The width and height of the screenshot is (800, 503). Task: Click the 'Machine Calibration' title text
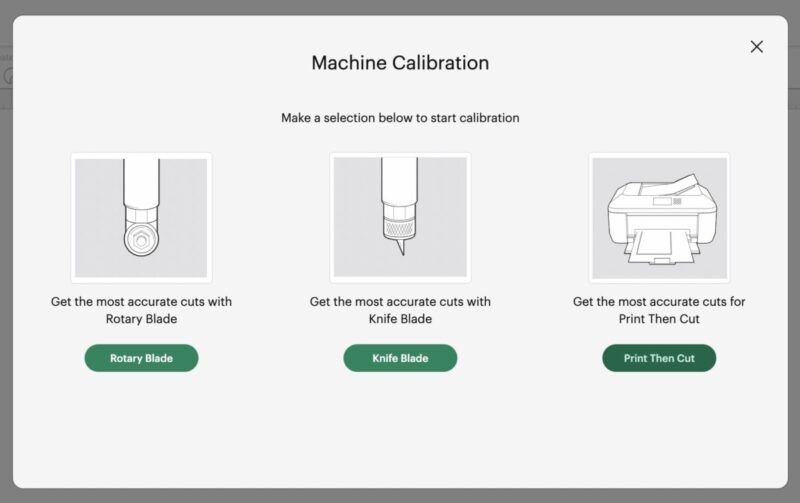(400, 63)
